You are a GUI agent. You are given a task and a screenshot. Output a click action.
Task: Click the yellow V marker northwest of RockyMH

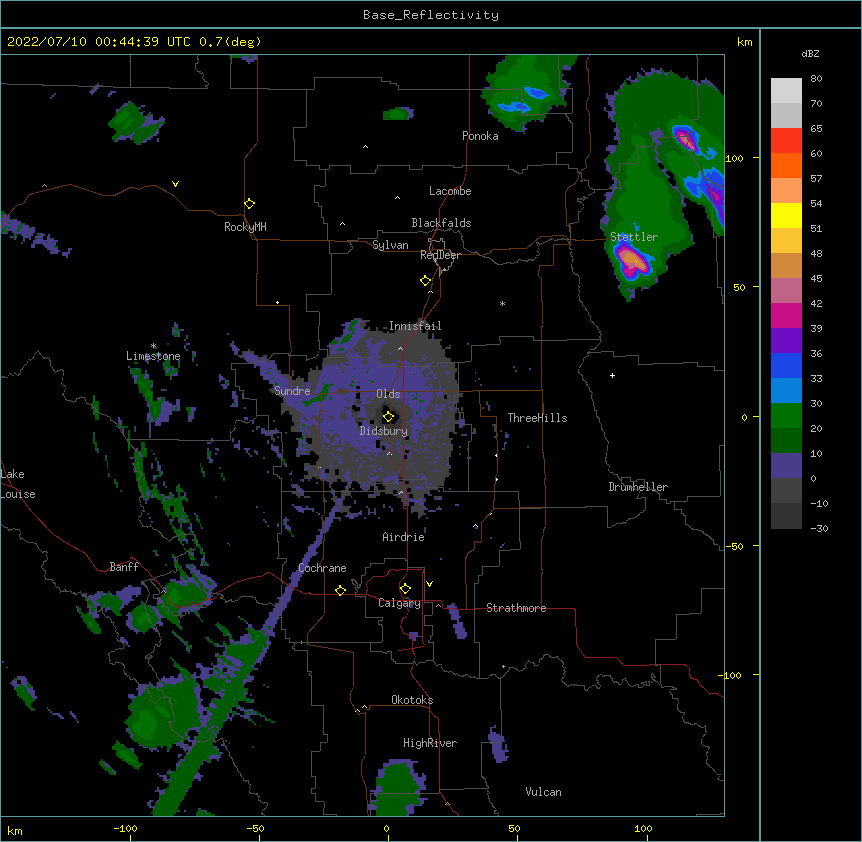(175, 184)
